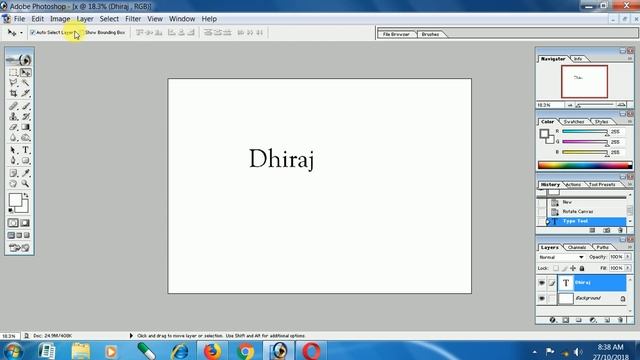The height and width of the screenshot is (360, 640).
Task: Select the Gradient tool
Action: [x=26, y=127]
